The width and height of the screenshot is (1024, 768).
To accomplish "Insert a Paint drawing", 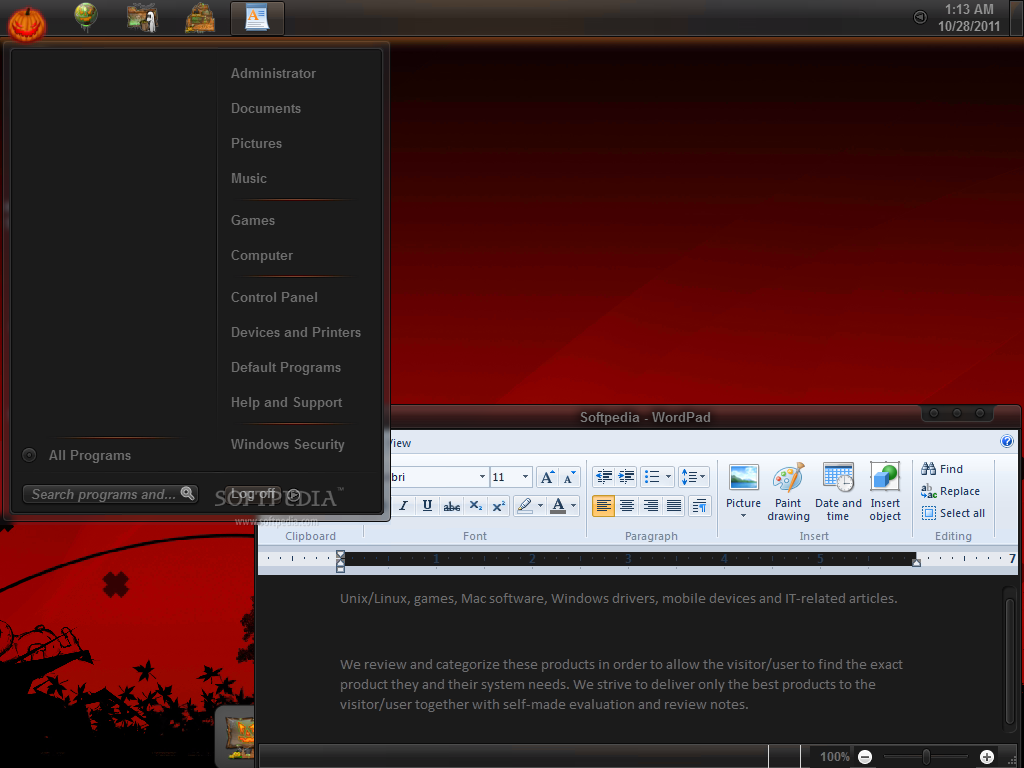I will tap(788, 492).
